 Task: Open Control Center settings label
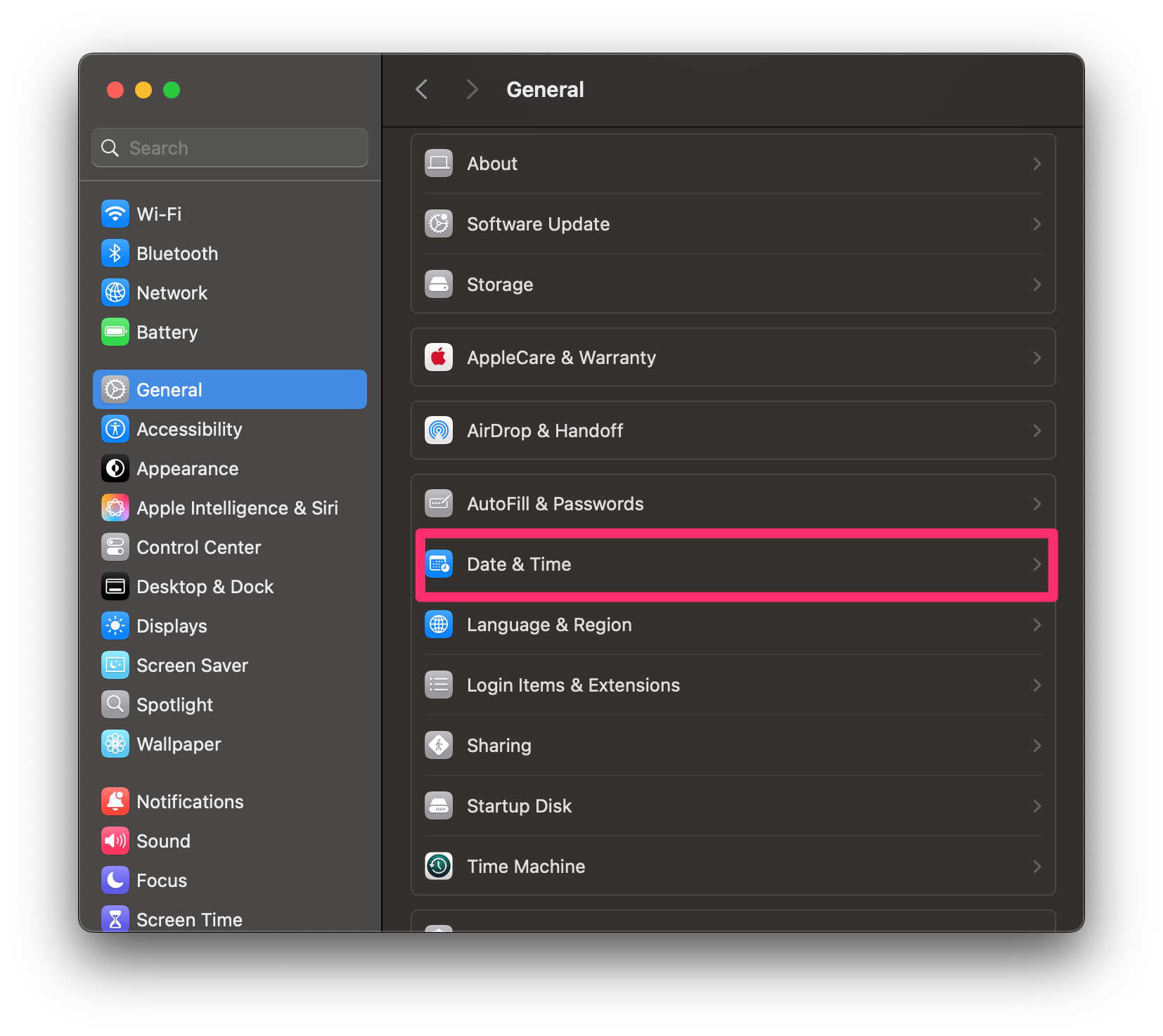[198, 548]
